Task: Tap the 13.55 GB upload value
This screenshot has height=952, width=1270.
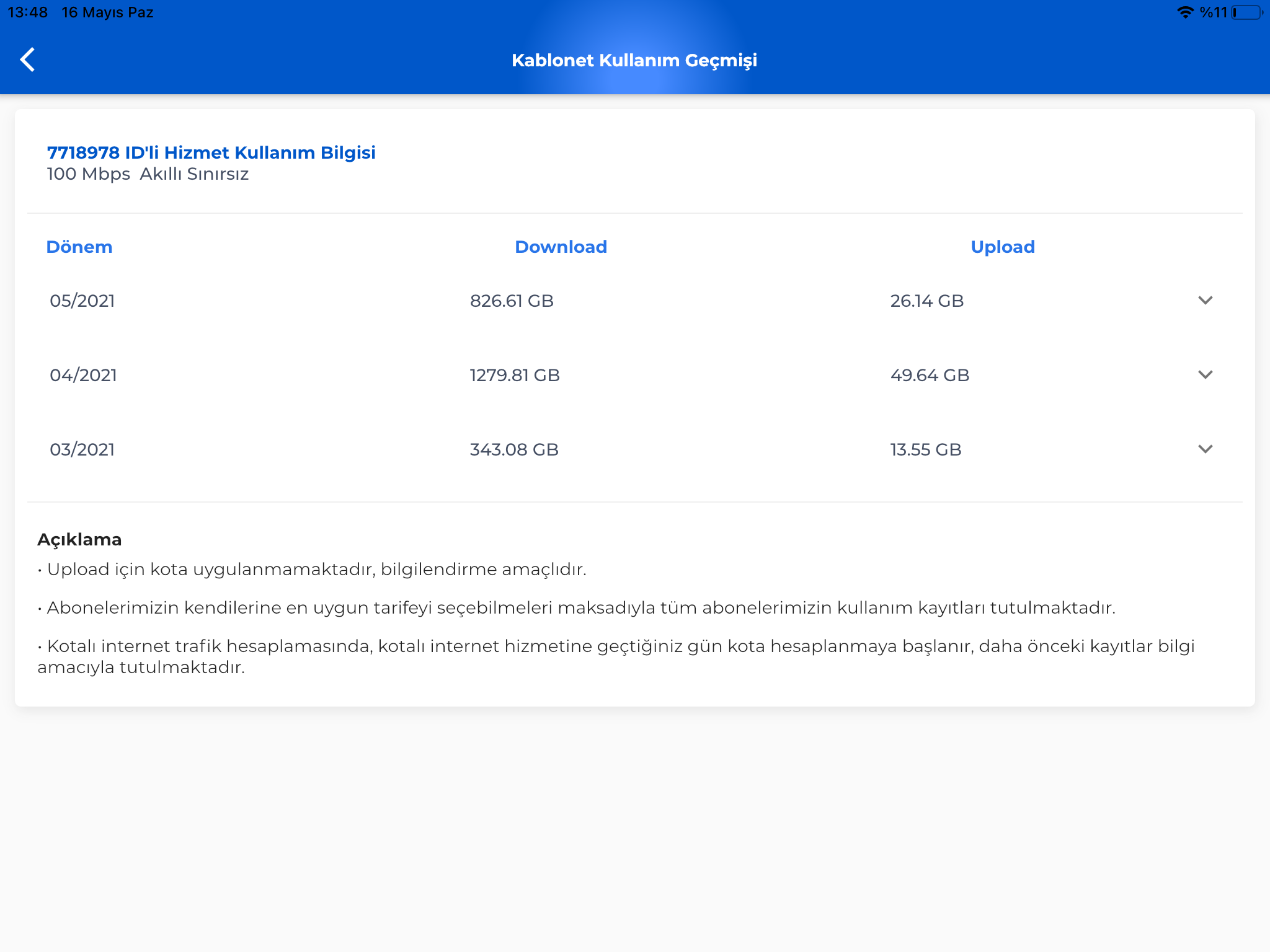Action: coord(926,449)
